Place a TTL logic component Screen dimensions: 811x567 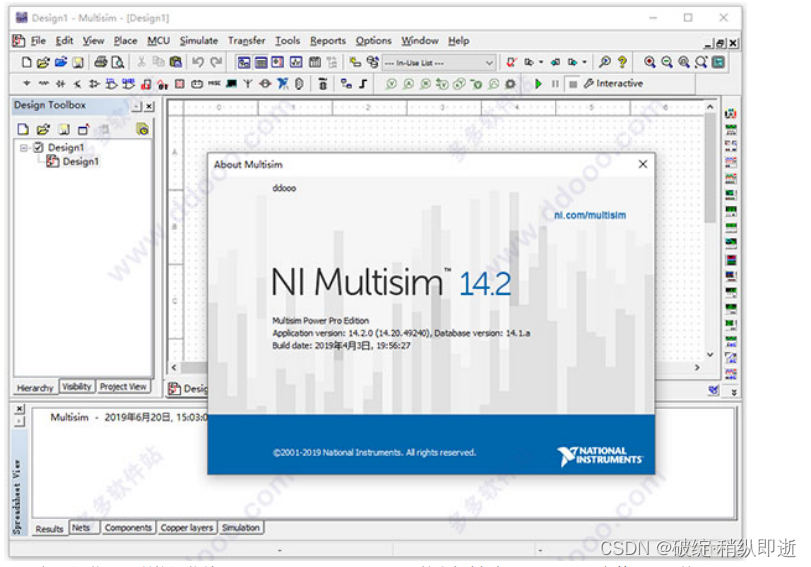pyautogui.click(x=111, y=83)
